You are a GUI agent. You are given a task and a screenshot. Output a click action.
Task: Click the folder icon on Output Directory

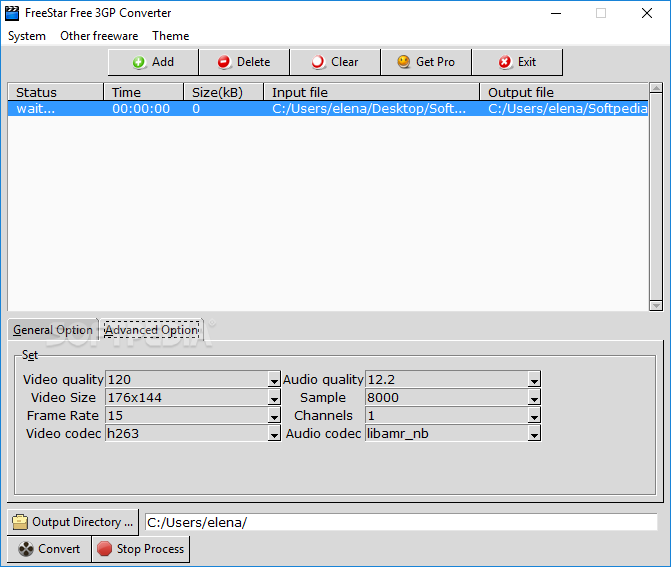[x=20, y=522]
